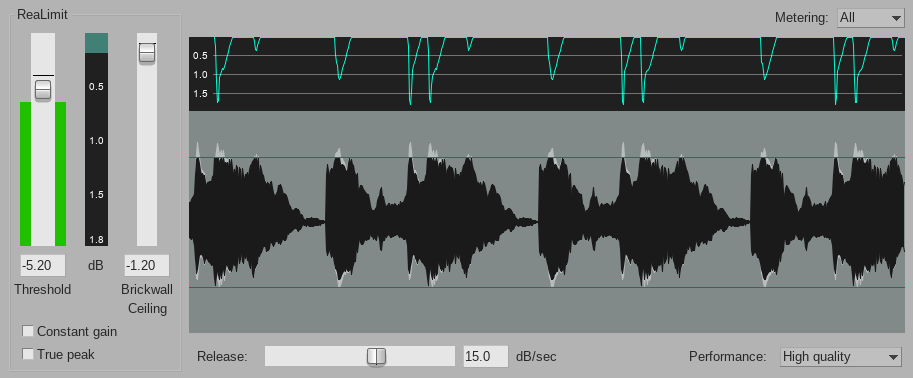The height and width of the screenshot is (378, 913).
Task: Click the Threshold slider handle
Action: (43, 90)
